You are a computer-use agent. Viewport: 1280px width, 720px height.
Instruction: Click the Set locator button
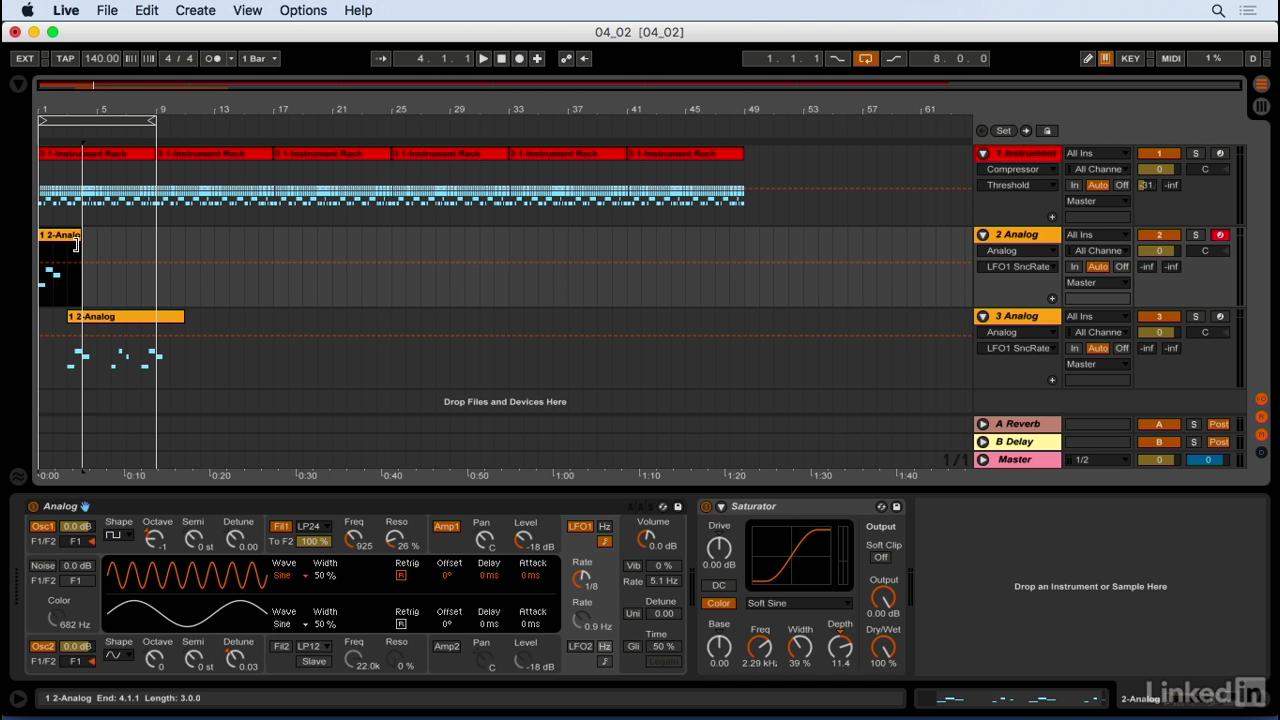(x=1003, y=130)
